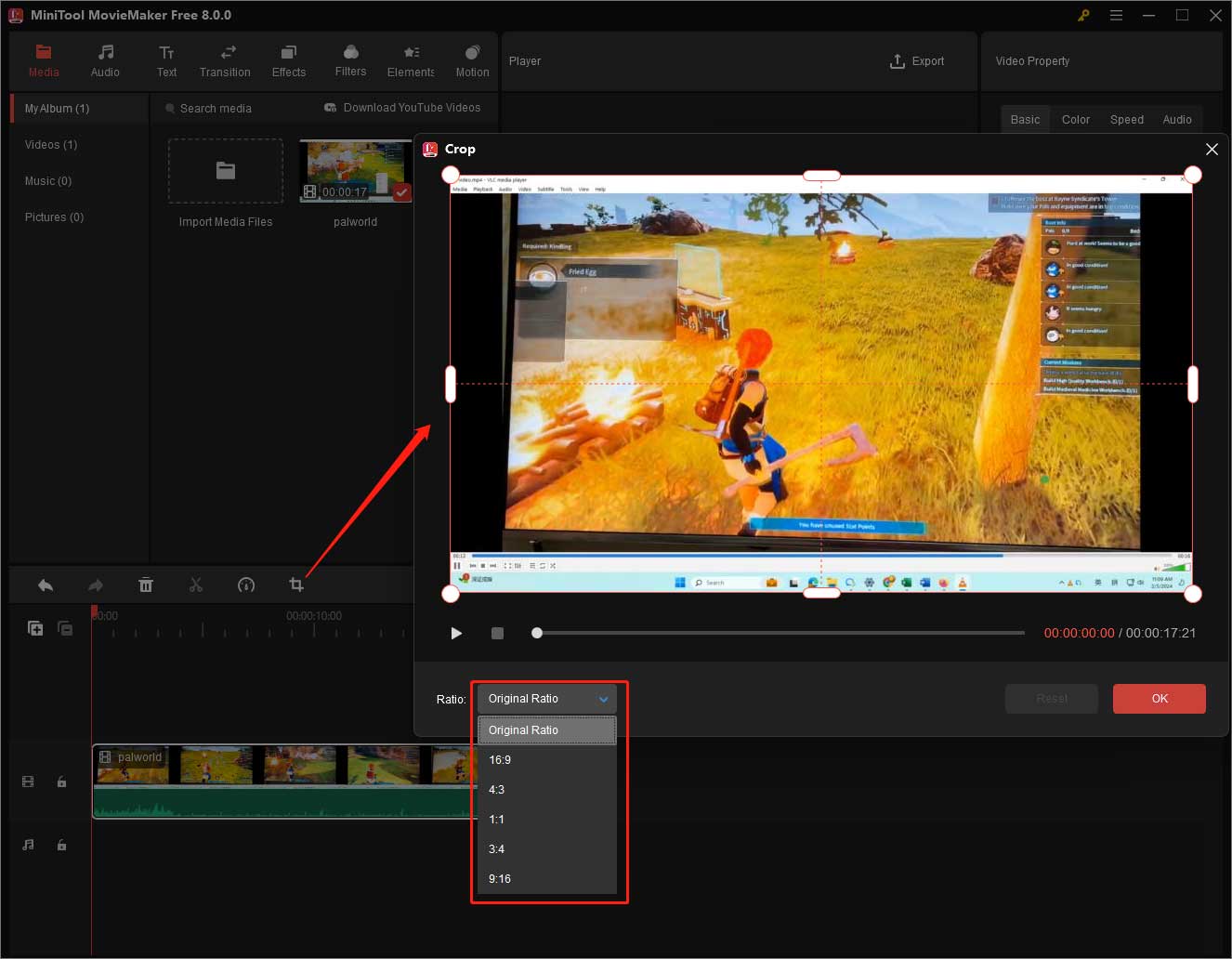The image size is (1232, 959).
Task: Click the top-center crop edge handle
Action: click(x=821, y=175)
